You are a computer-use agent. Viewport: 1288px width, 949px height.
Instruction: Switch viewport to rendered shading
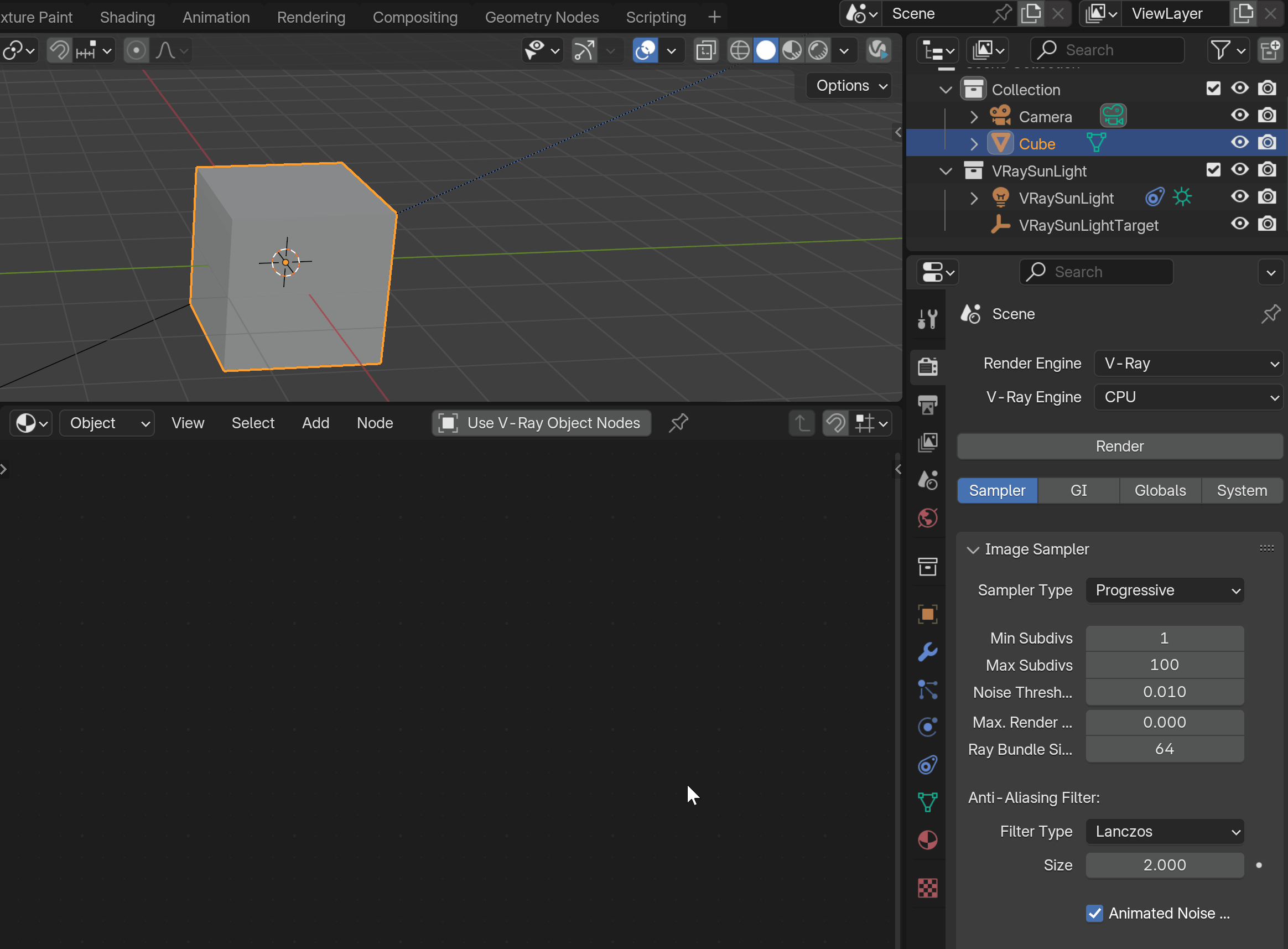[818, 50]
